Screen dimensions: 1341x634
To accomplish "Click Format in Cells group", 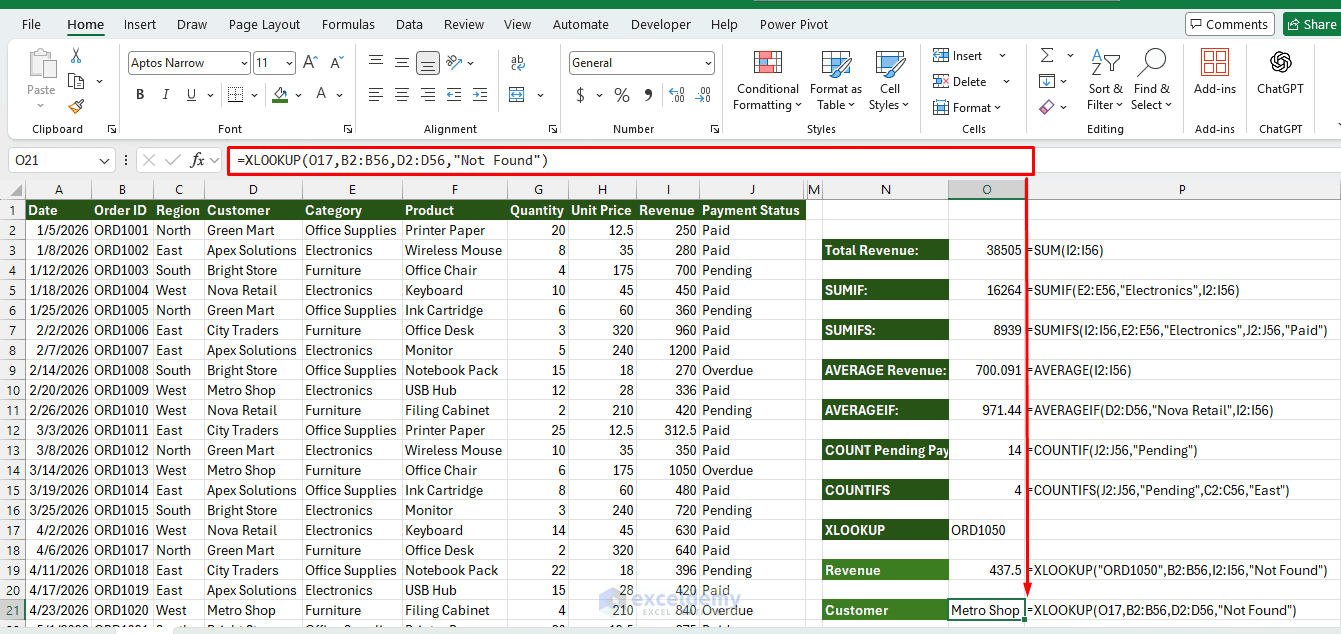I will click(967, 107).
